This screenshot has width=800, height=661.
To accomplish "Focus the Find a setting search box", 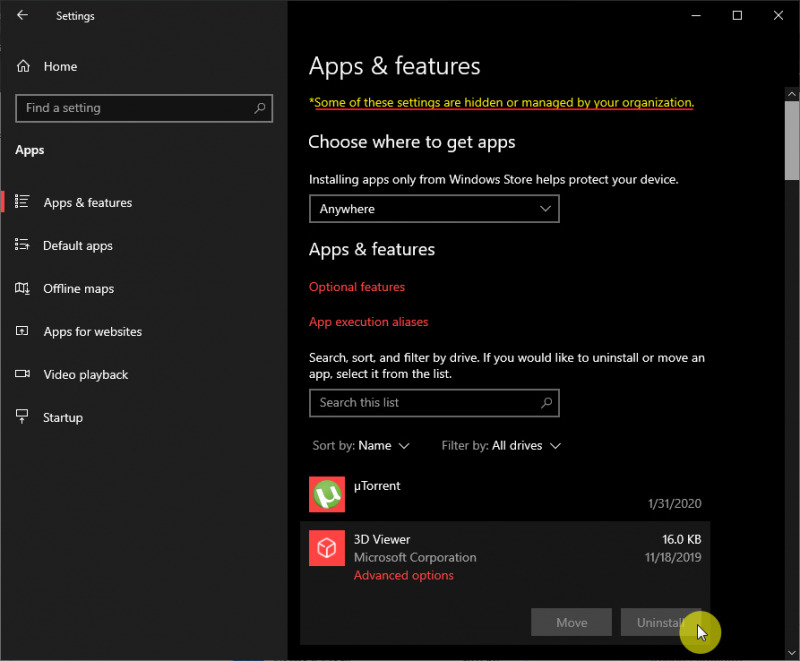I will point(144,108).
